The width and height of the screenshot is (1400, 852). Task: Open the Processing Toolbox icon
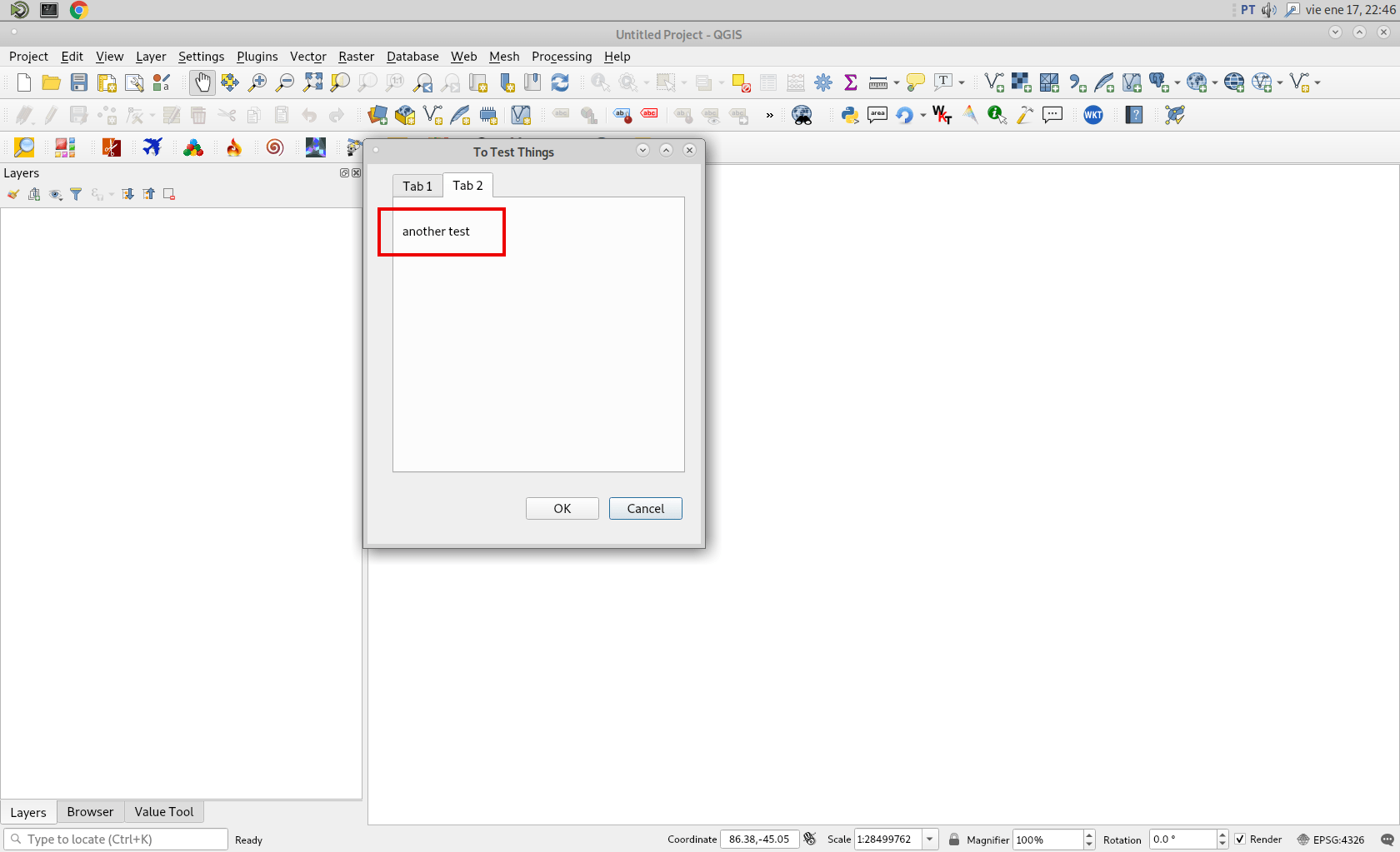point(823,82)
